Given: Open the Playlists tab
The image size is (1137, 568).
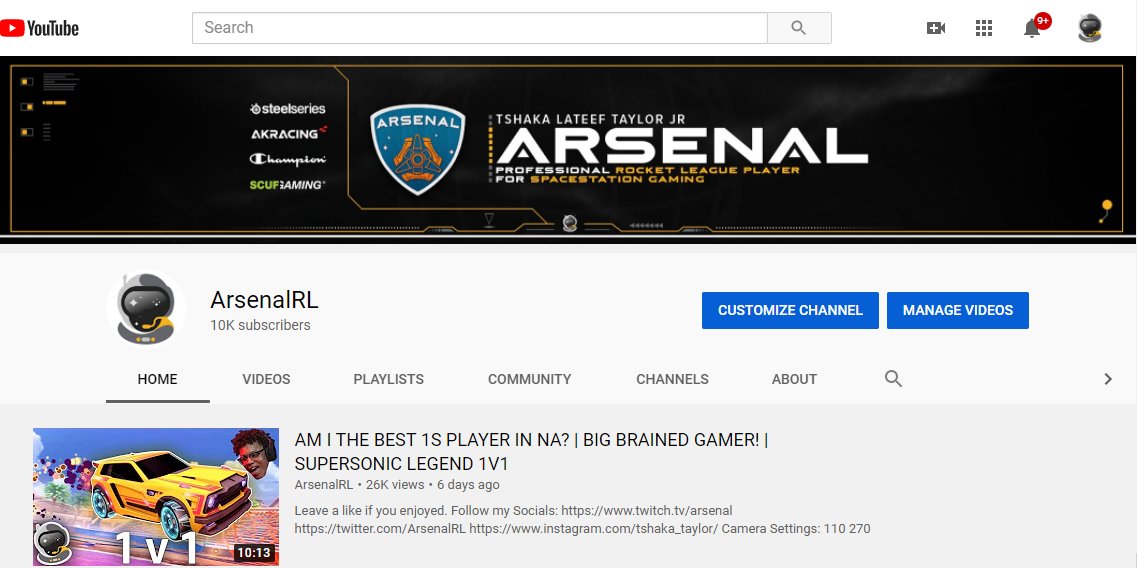Looking at the screenshot, I should (389, 379).
